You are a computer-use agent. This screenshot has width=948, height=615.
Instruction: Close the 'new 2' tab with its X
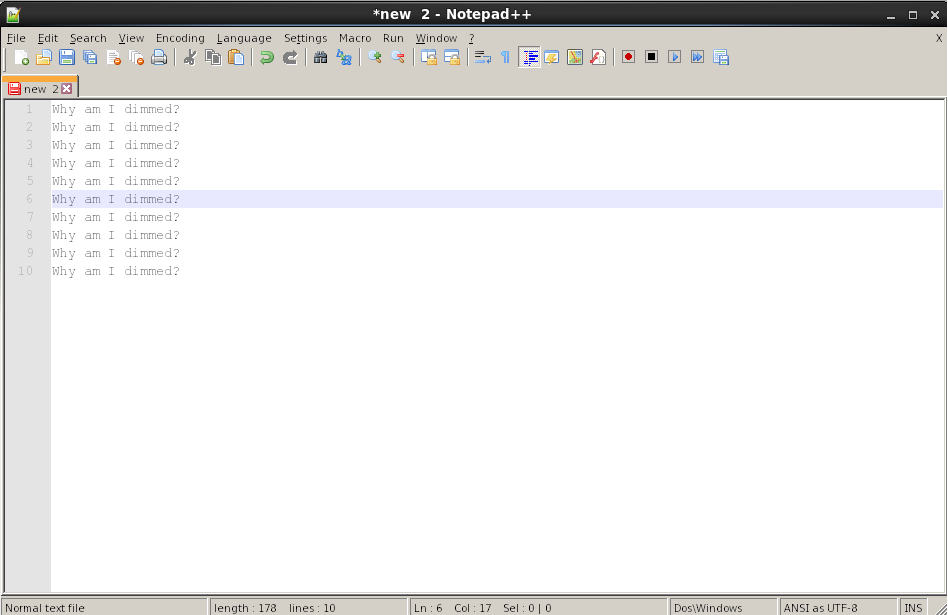click(x=67, y=89)
